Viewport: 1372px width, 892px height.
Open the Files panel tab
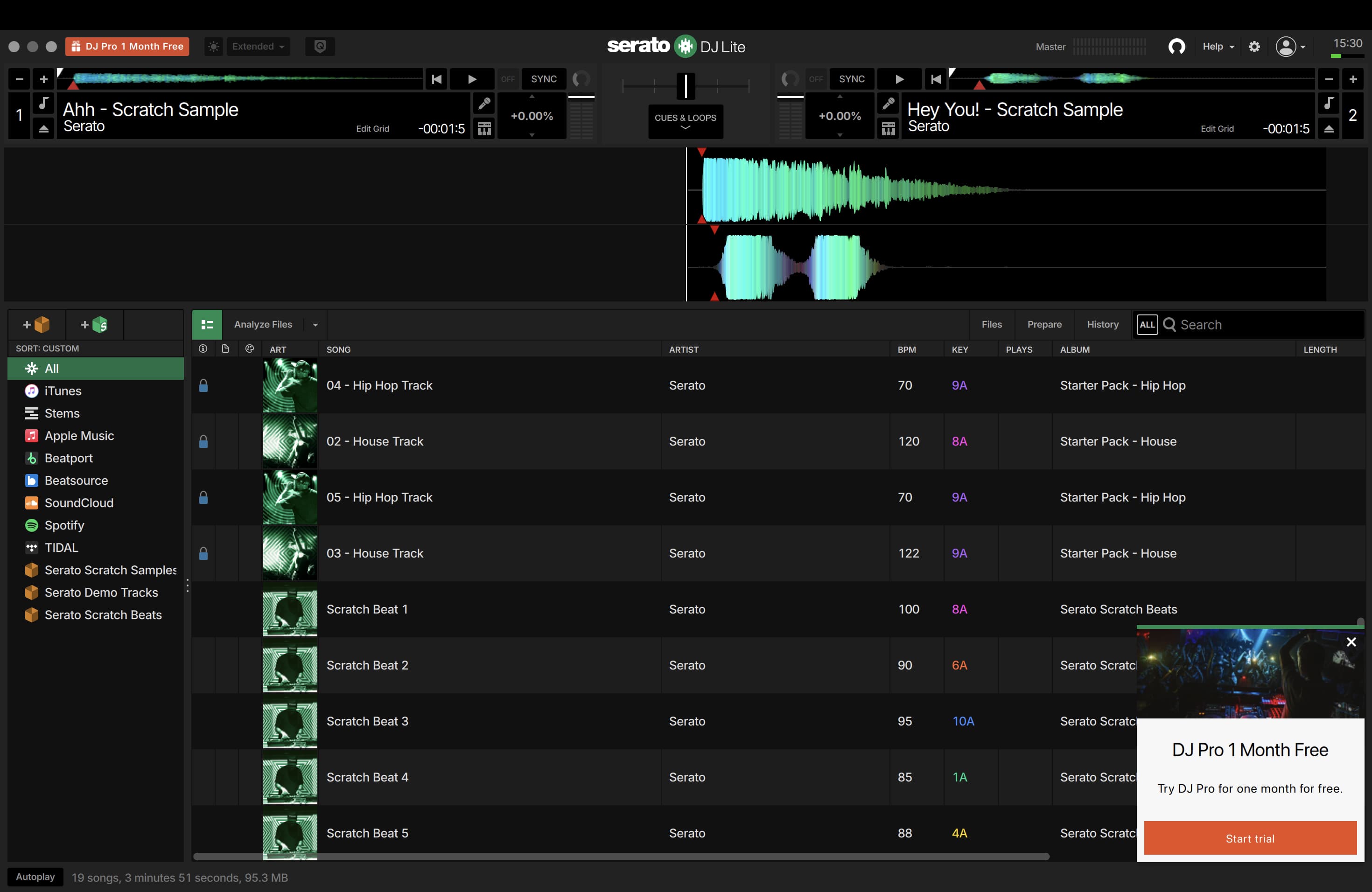992,324
